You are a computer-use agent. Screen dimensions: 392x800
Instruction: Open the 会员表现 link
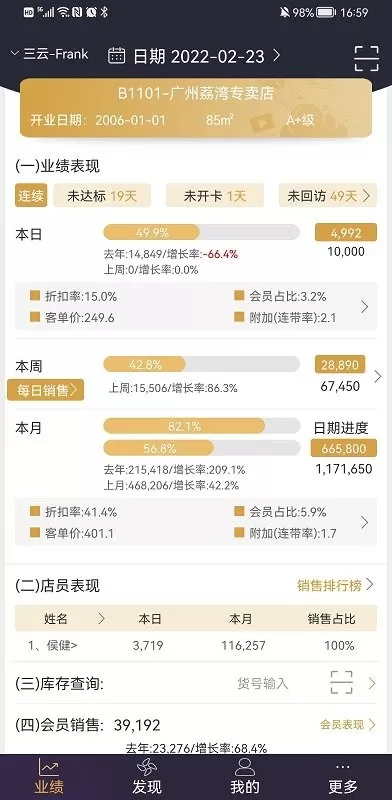[x=348, y=724]
